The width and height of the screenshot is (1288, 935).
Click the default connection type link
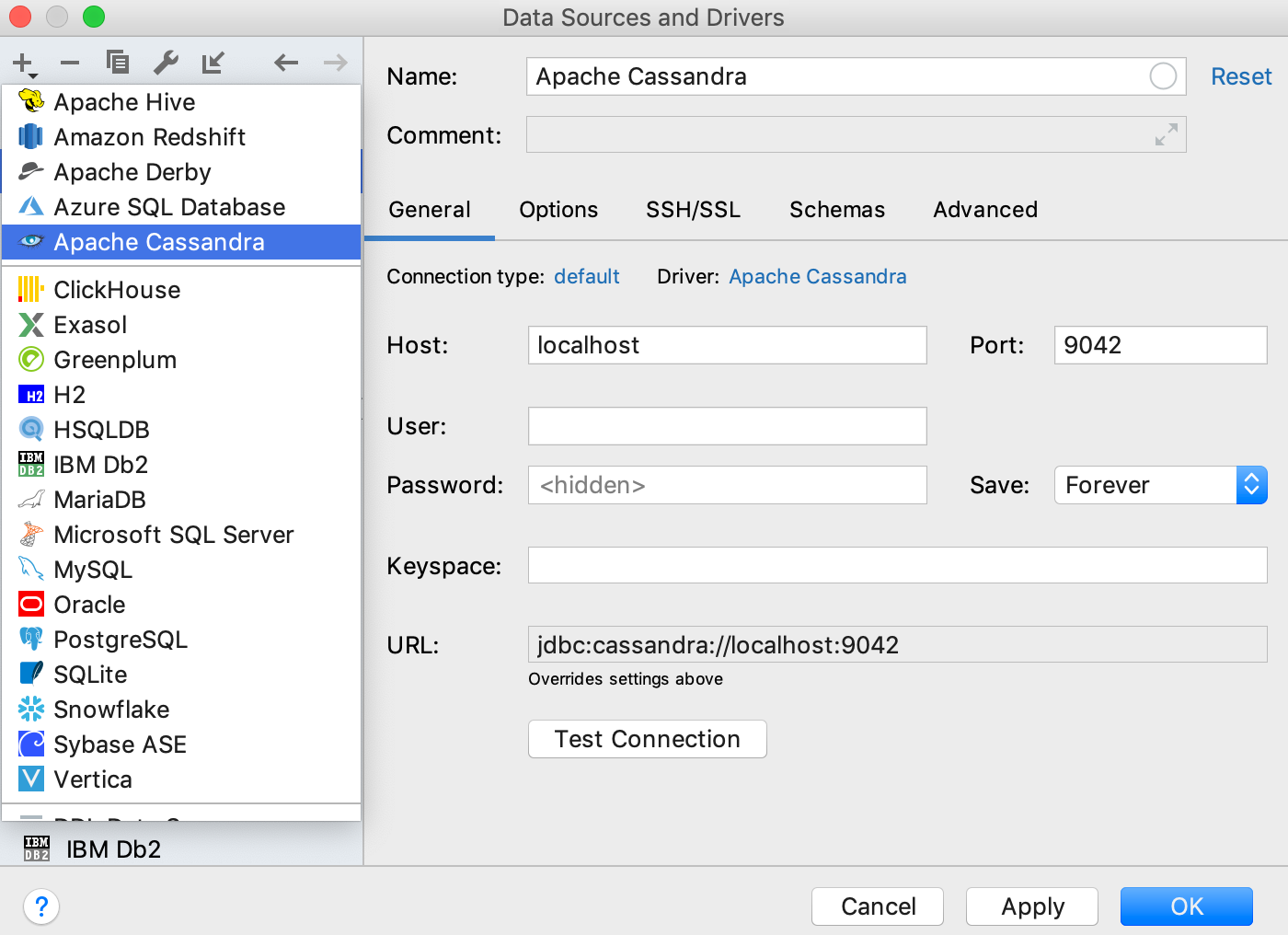click(587, 276)
